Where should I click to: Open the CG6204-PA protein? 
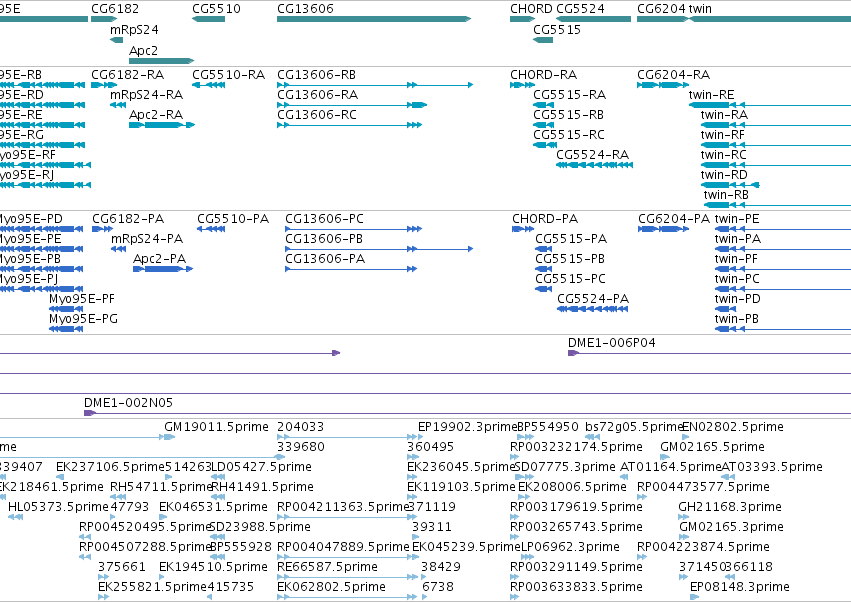(664, 229)
